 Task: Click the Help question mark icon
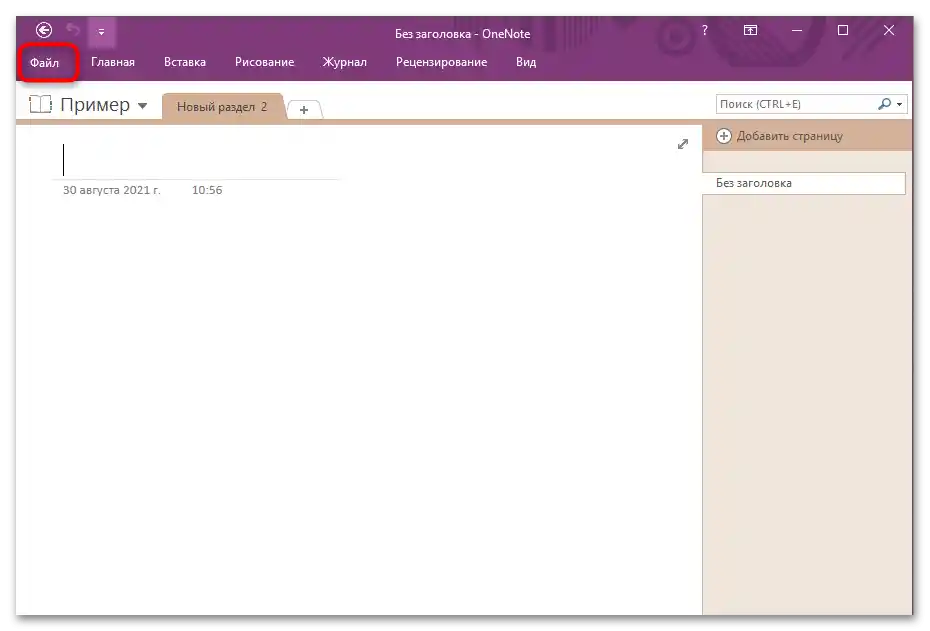pyautogui.click(x=705, y=30)
